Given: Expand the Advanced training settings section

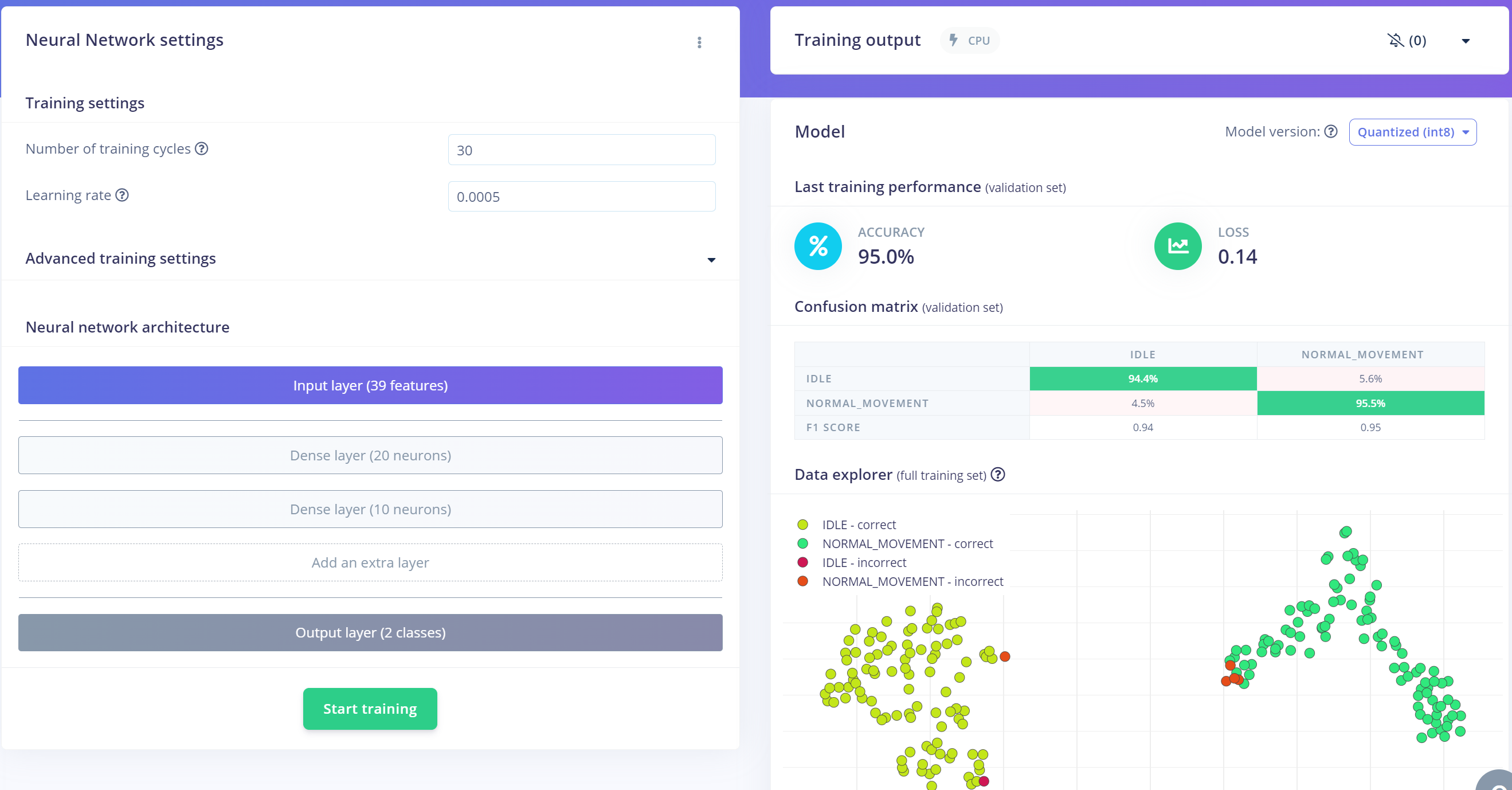Looking at the screenshot, I should point(370,258).
